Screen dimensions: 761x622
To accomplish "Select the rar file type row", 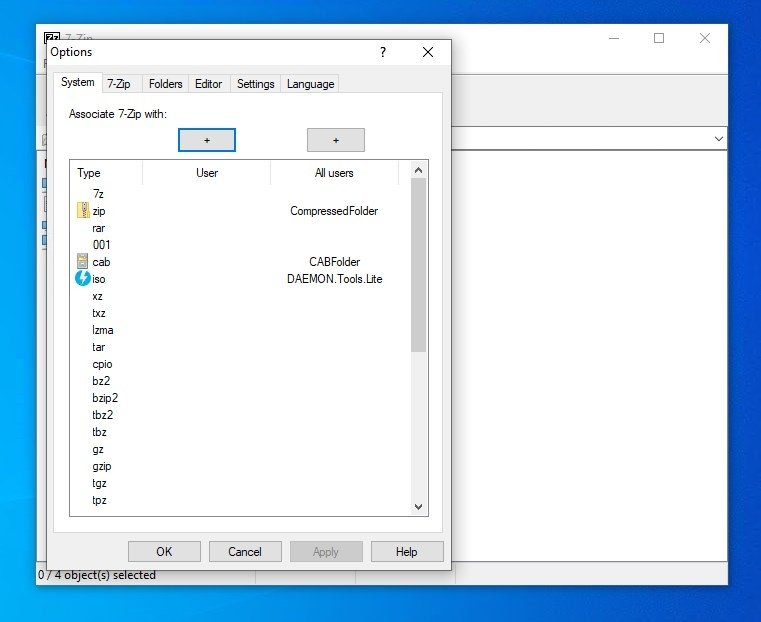I will pos(240,228).
